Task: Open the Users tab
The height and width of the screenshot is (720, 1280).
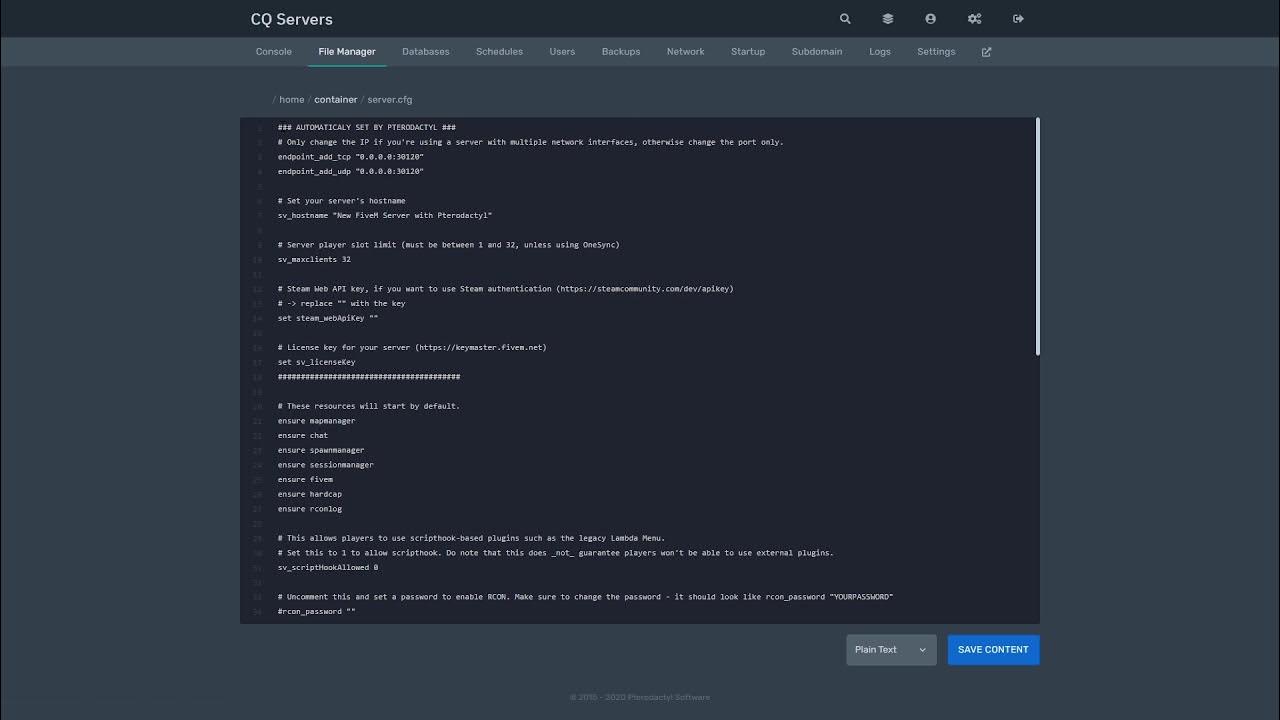Action: pos(562,52)
